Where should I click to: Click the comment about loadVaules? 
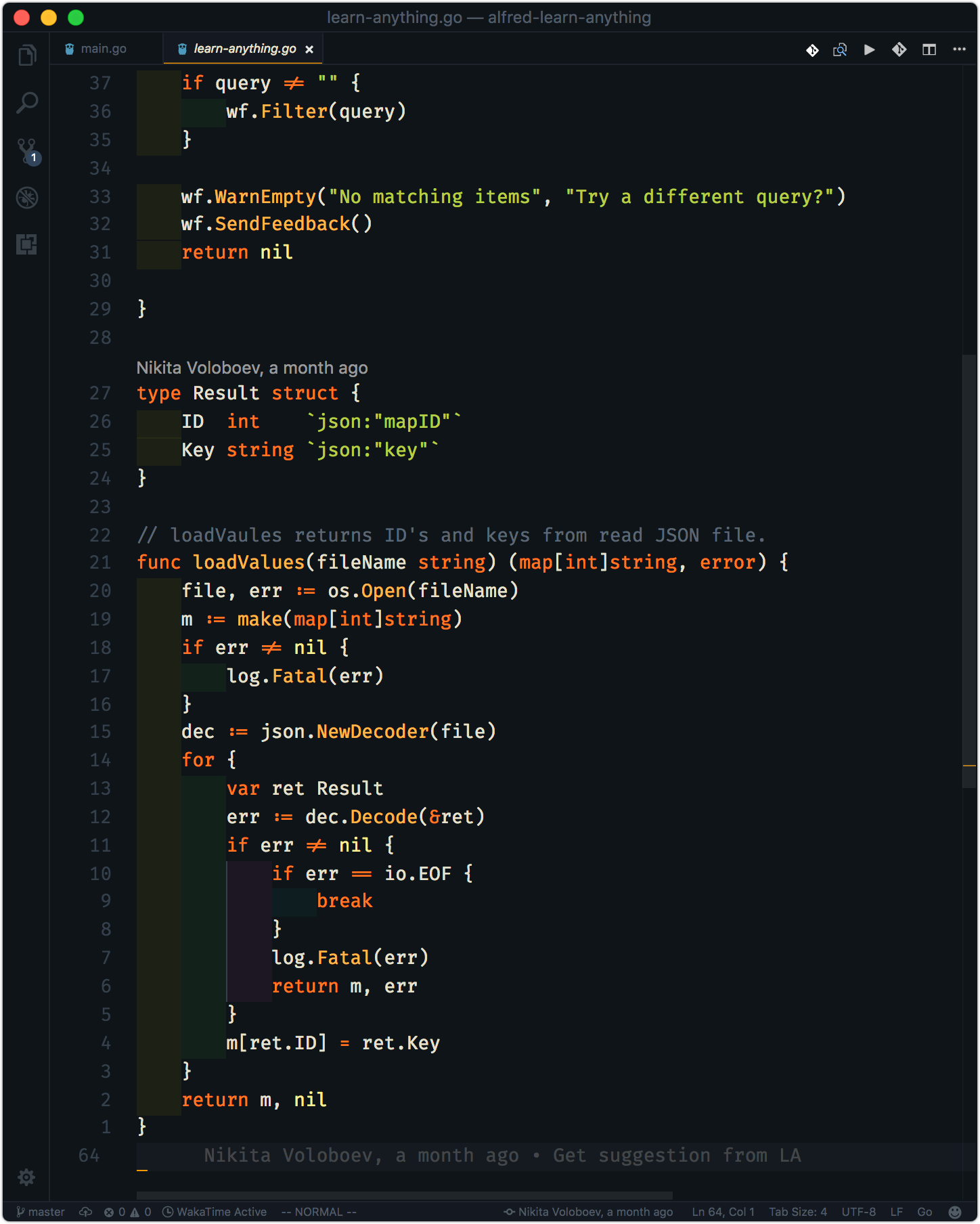coord(451,535)
